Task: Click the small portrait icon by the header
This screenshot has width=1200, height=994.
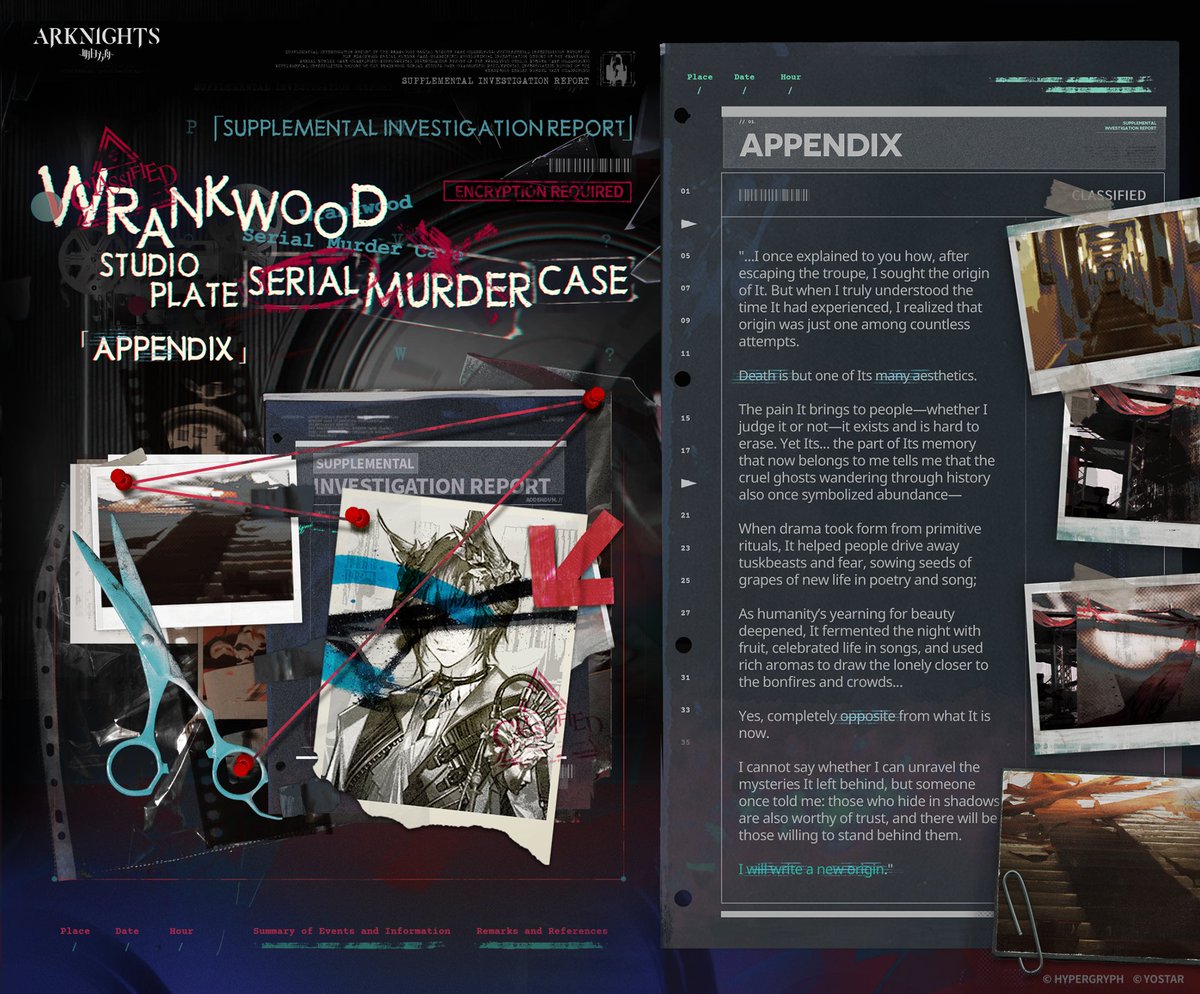Action: (x=616, y=69)
